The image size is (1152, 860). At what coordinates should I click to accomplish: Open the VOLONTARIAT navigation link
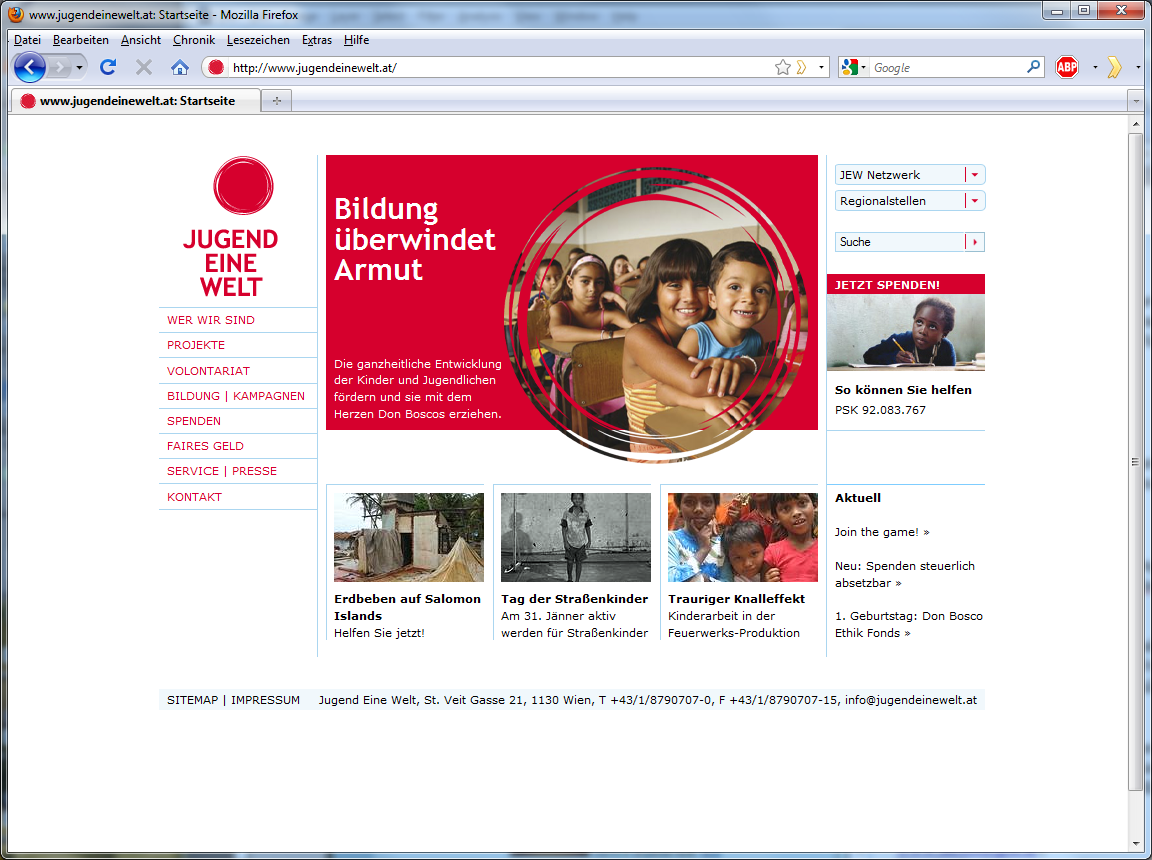point(209,371)
